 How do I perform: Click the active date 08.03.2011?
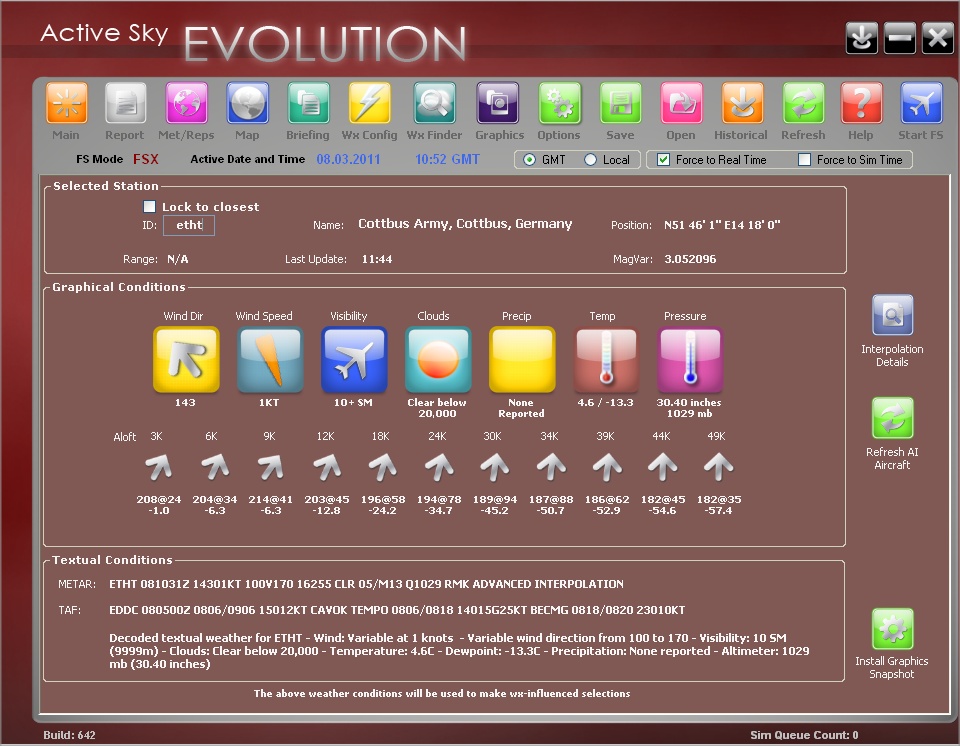[348, 159]
